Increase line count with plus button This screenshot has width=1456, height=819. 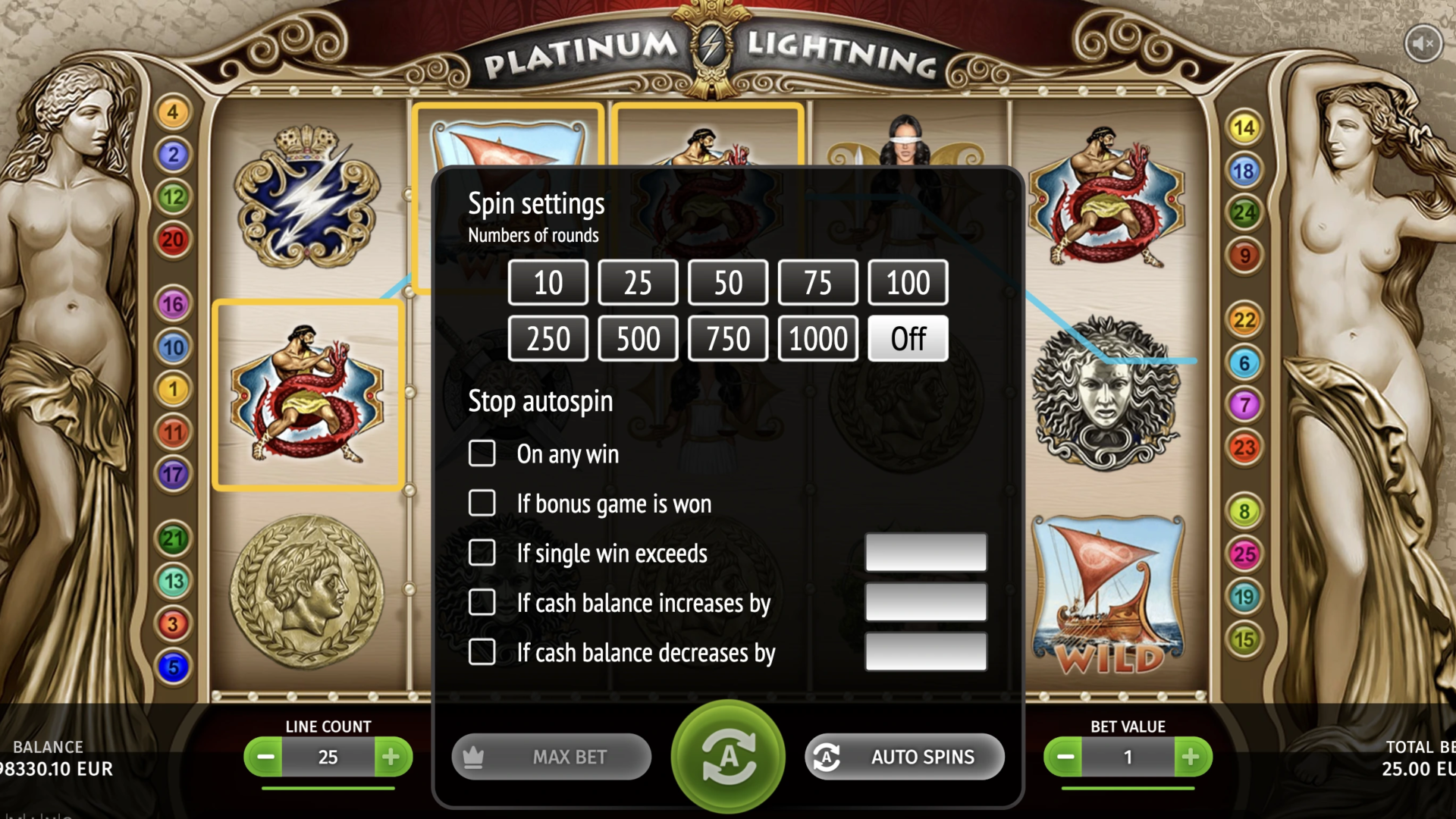(x=391, y=757)
